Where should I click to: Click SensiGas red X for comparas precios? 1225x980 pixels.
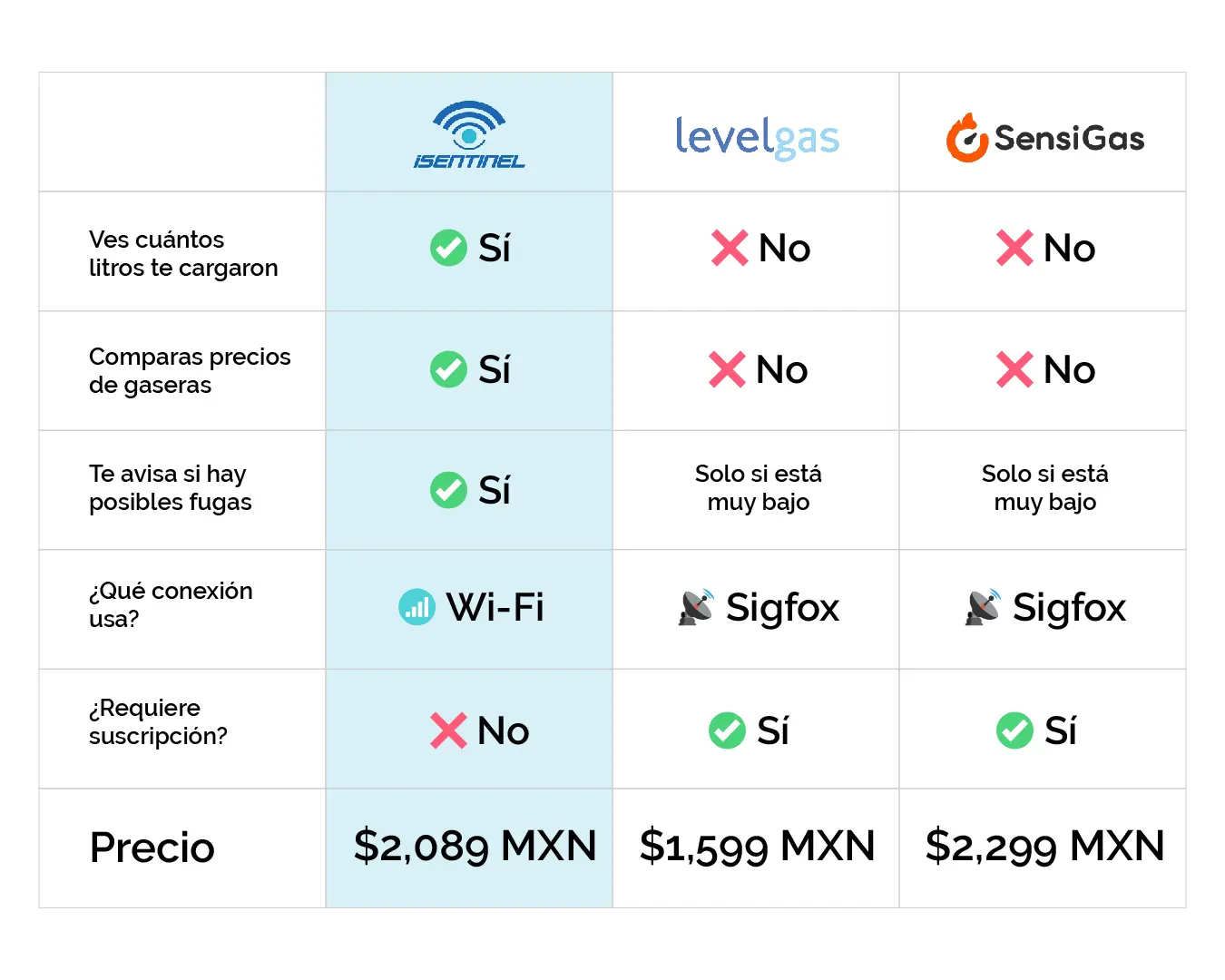[1014, 369]
